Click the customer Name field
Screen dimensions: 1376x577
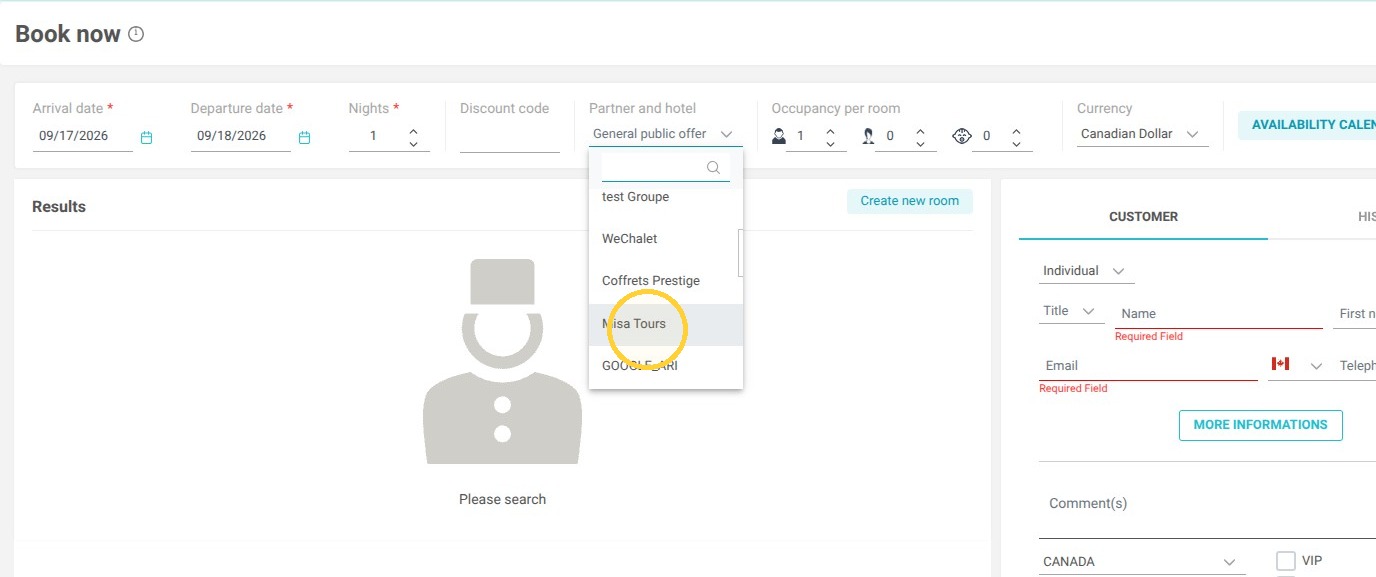(1219, 314)
